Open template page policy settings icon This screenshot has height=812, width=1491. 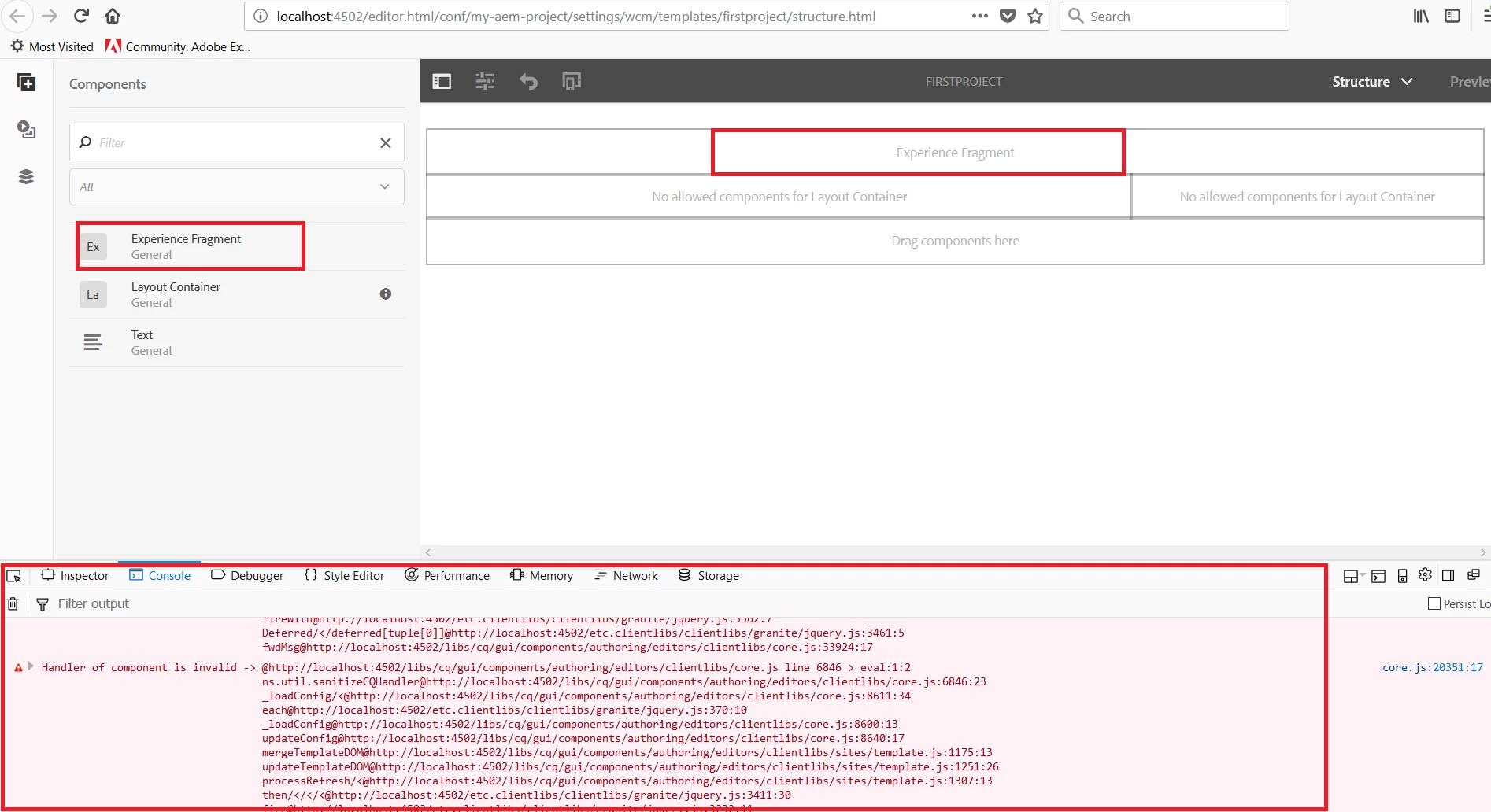(x=485, y=81)
